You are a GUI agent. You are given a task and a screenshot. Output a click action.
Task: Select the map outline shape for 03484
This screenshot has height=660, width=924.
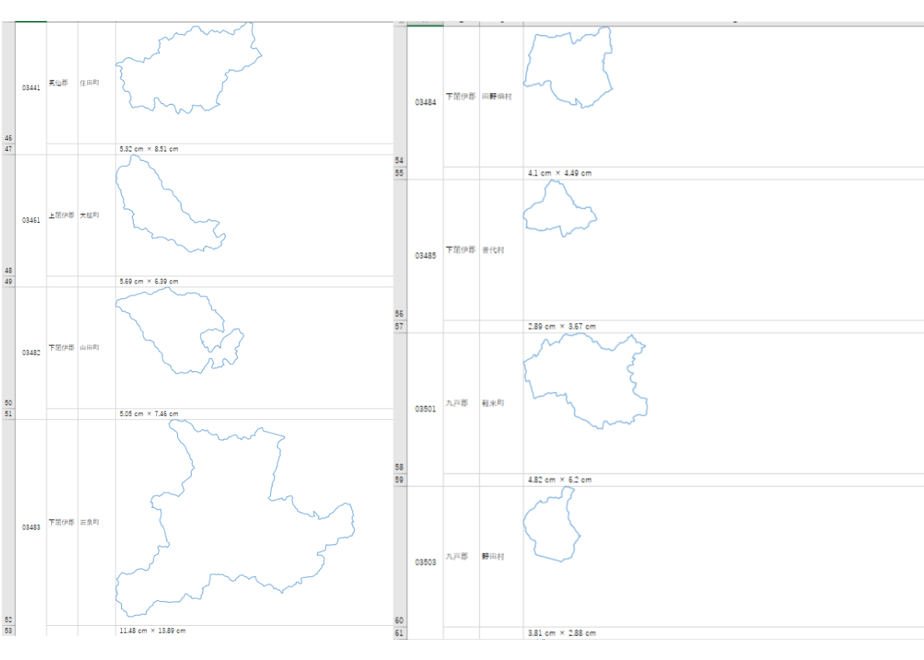click(568, 67)
